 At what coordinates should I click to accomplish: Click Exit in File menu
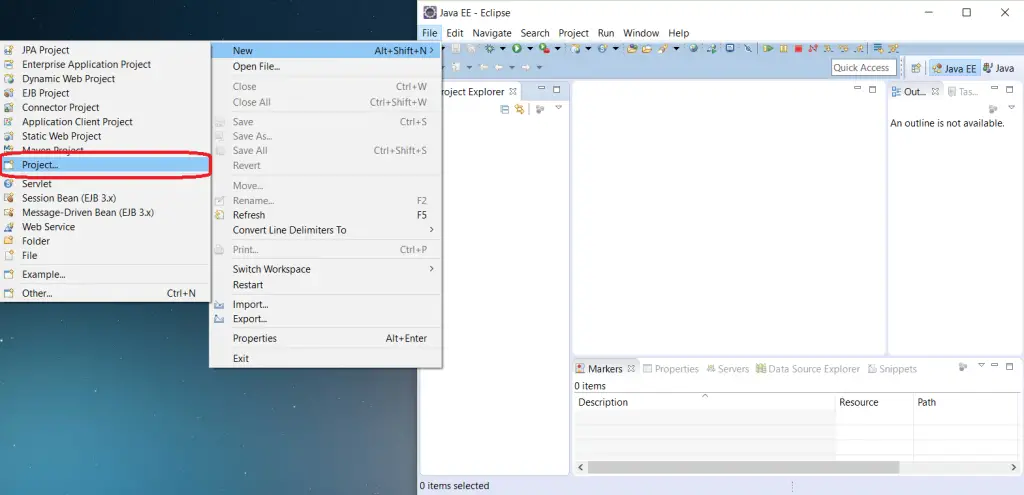point(326,358)
